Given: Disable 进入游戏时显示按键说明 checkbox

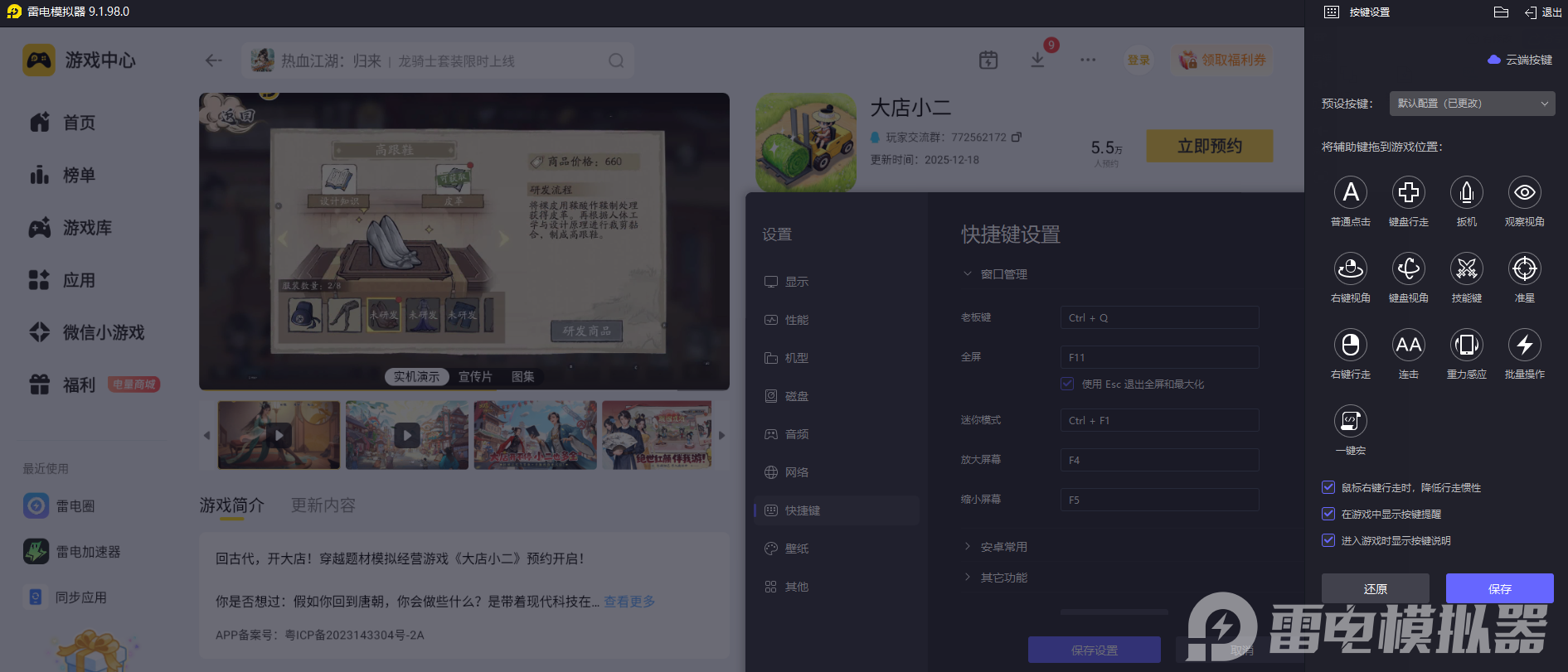Looking at the screenshot, I should [1328, 540].
